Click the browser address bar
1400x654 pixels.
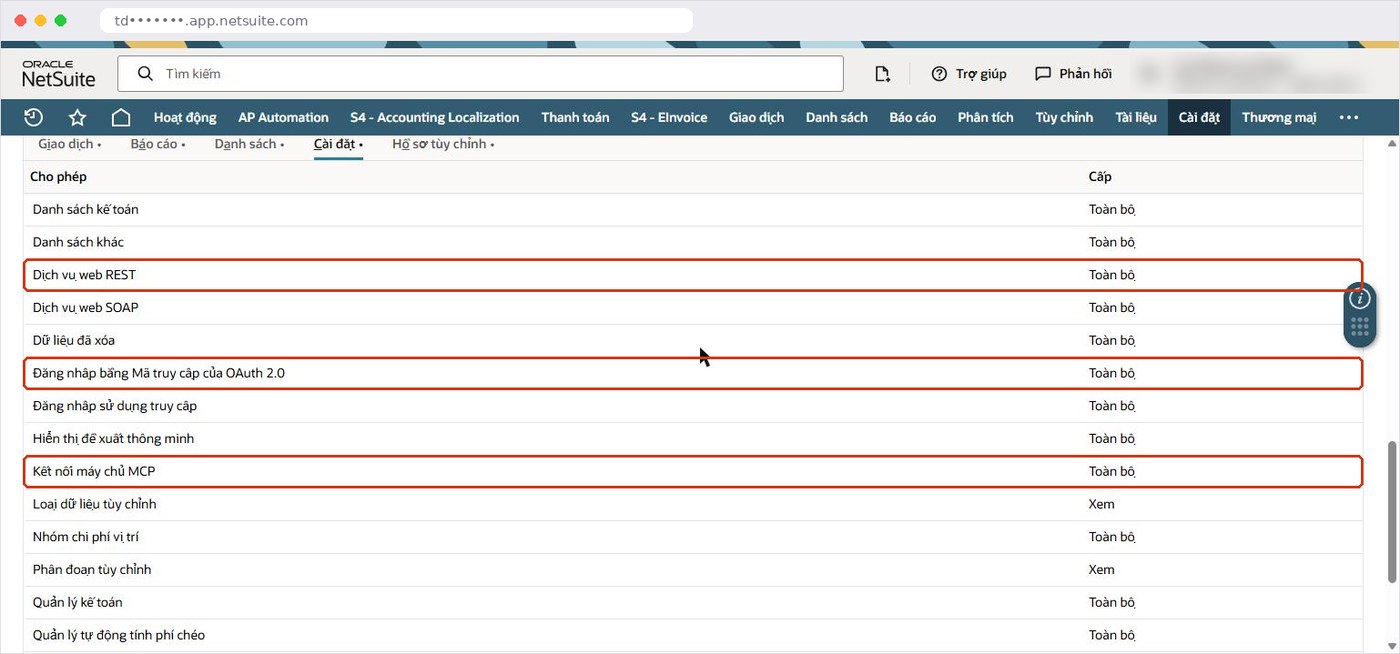click(x=396, y=20)
